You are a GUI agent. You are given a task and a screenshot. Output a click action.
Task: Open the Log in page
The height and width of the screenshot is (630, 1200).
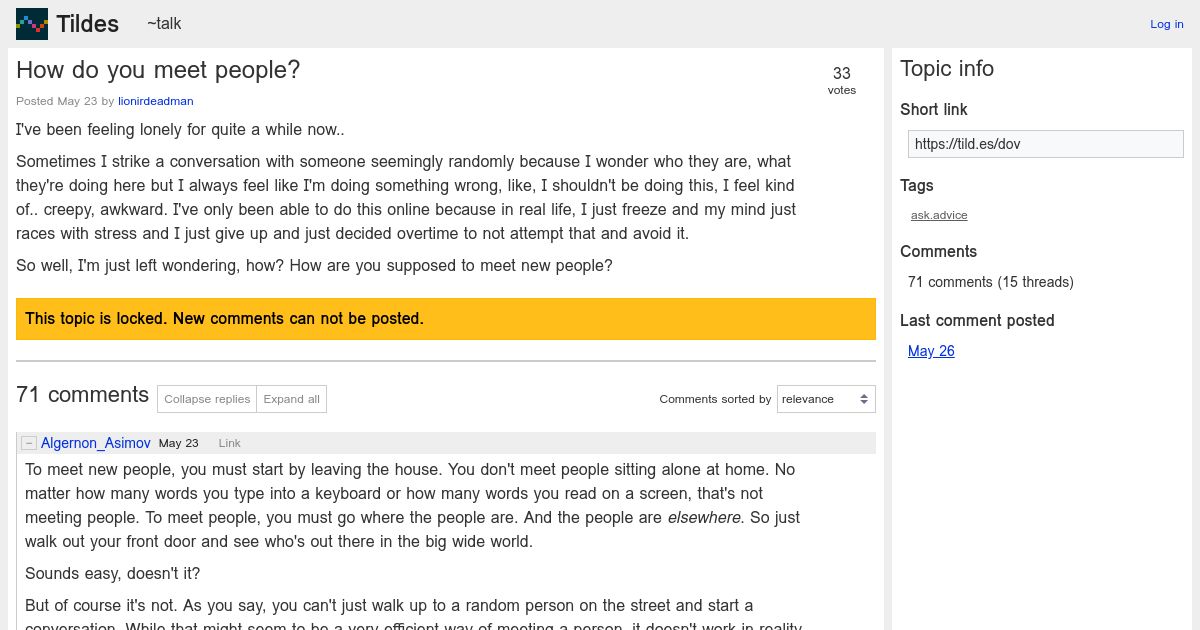(x=1166, y=24)
